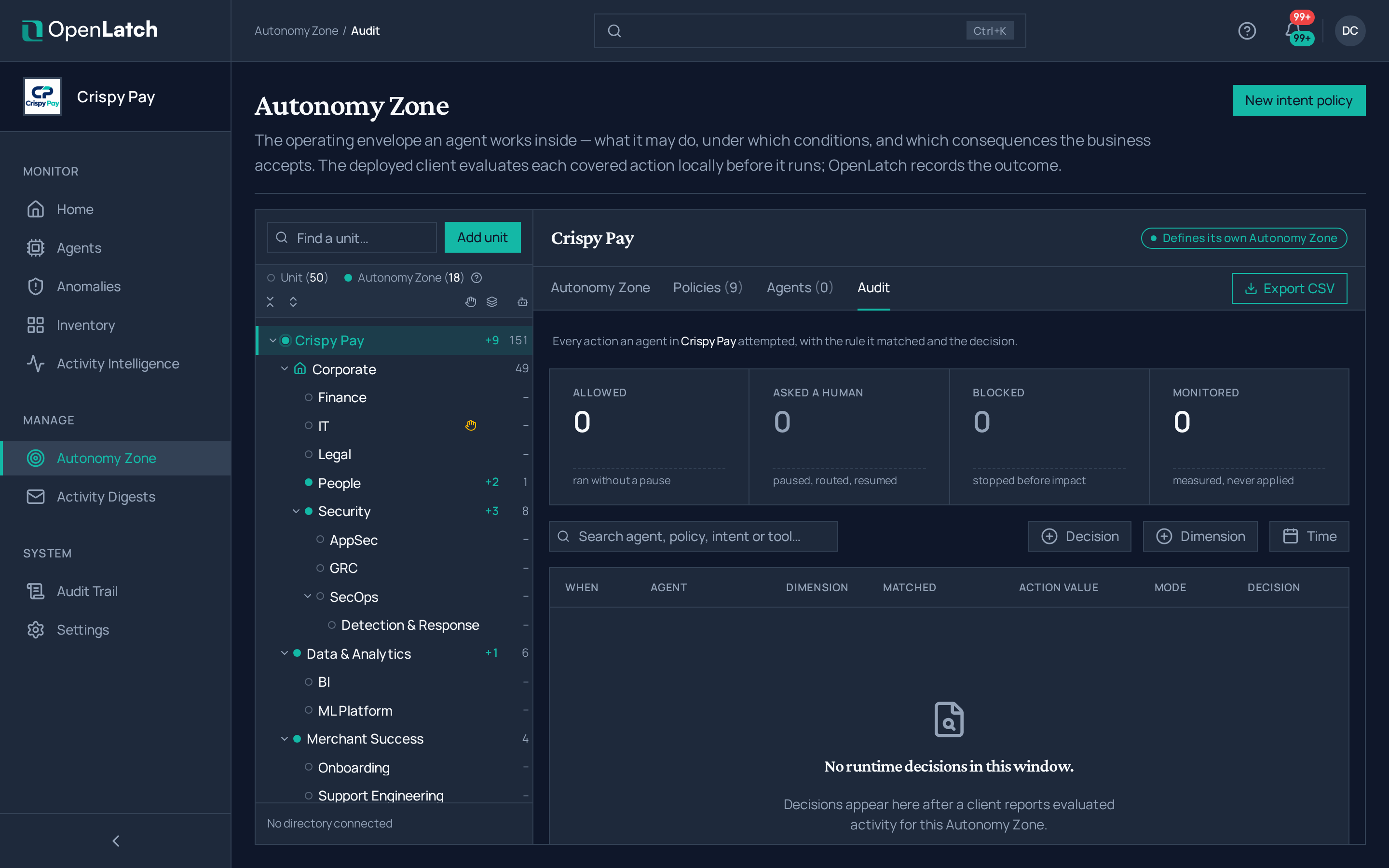Switch to the Autonomy Zone tab

[600, 287]
